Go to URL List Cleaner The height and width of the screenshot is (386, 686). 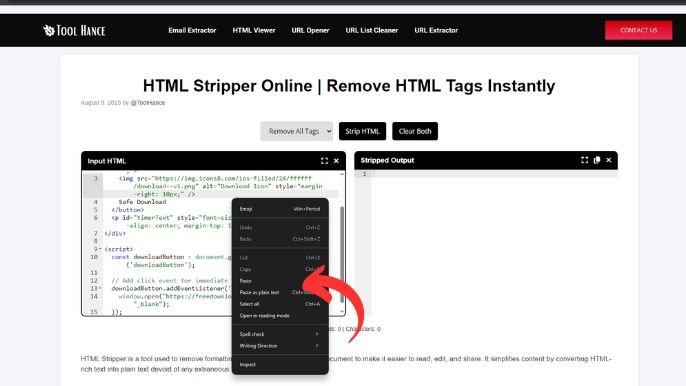point(371,30)
